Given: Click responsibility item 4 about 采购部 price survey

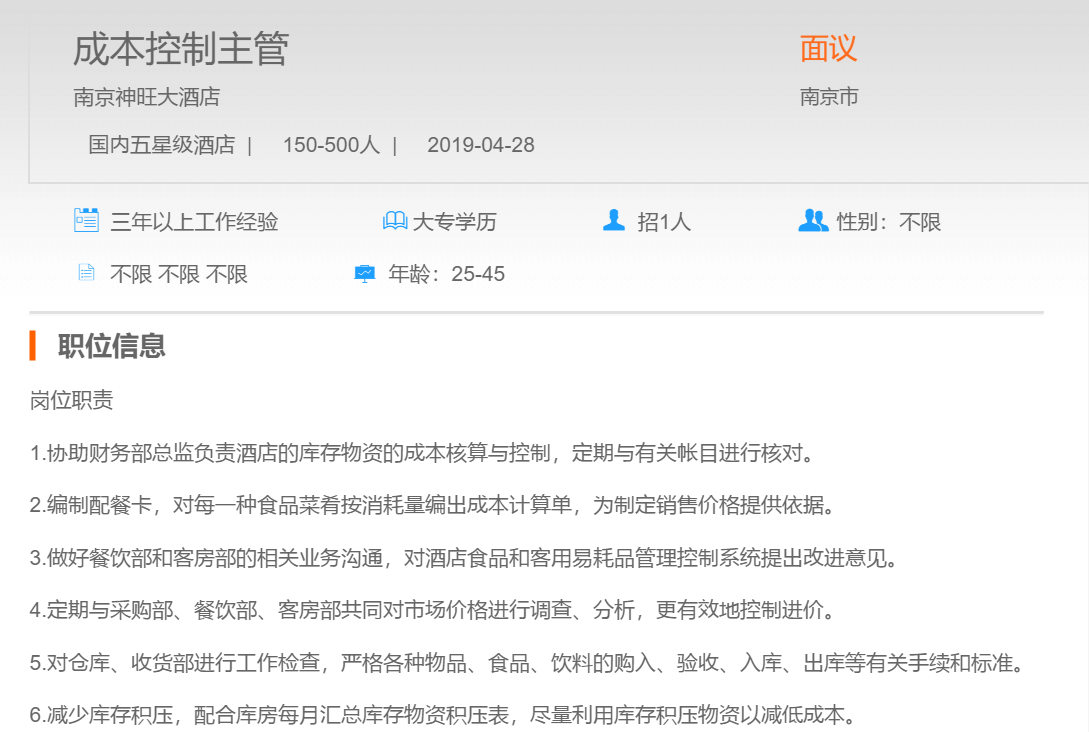Looking at the screenshot, I should 432,610.
